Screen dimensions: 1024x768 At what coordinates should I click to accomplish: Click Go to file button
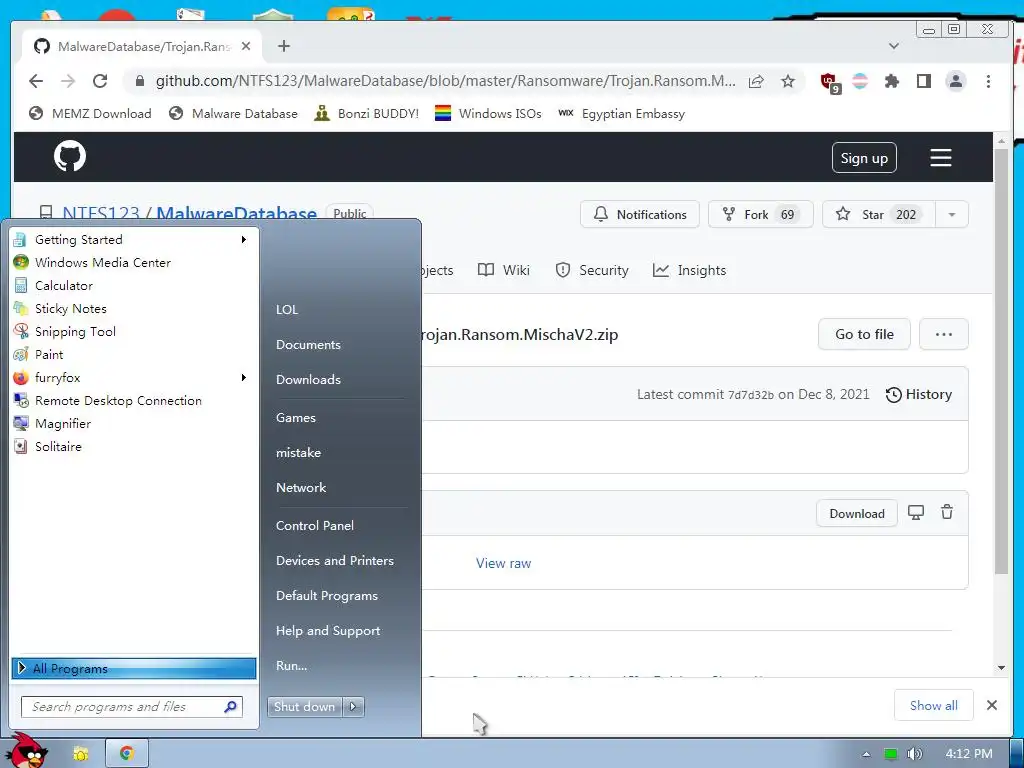coord(864,334)
